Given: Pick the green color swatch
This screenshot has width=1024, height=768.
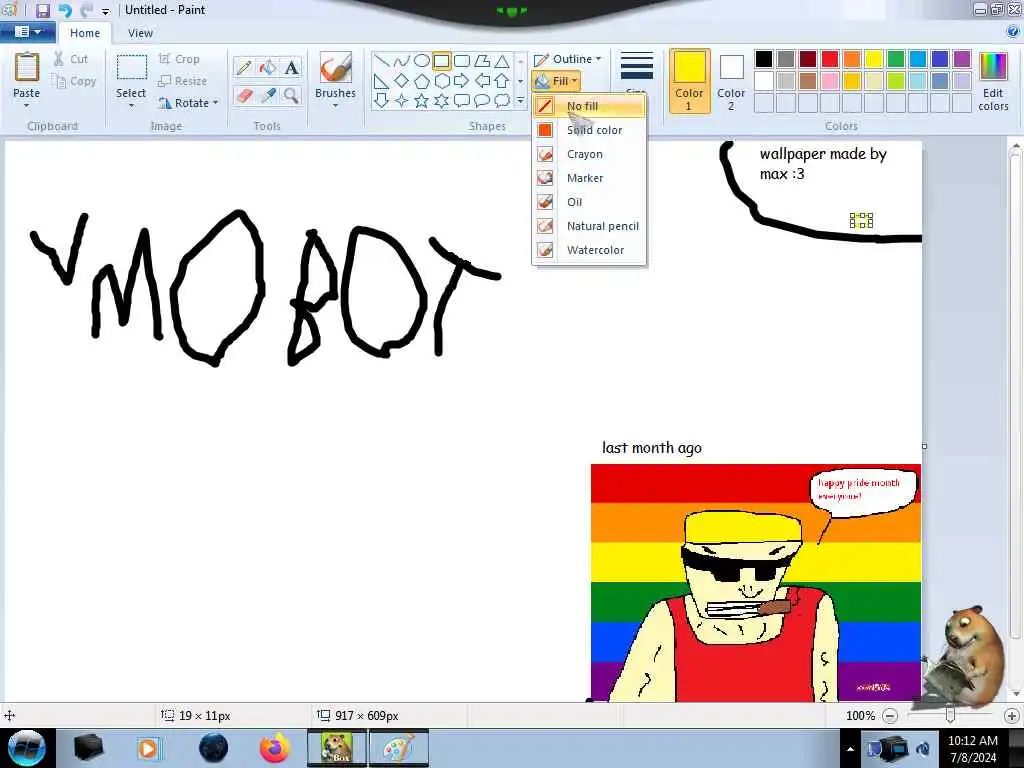Looking at the screenshot, I should coord(895,59).
